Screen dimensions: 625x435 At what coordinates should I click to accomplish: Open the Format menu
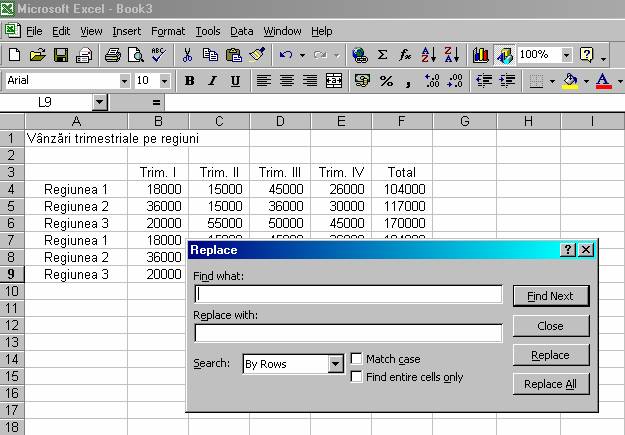168,31
